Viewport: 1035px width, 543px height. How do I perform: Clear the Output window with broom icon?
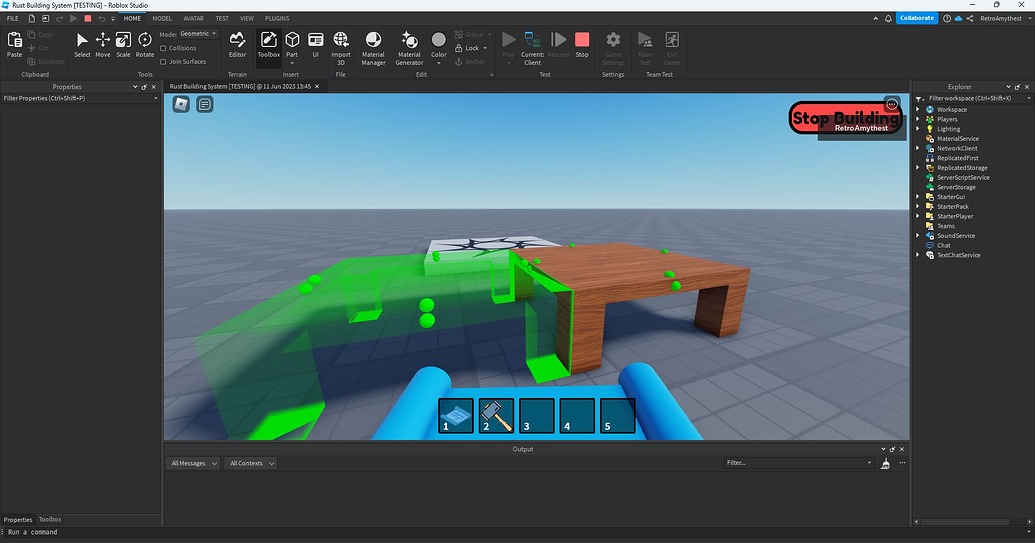(885, 464)
